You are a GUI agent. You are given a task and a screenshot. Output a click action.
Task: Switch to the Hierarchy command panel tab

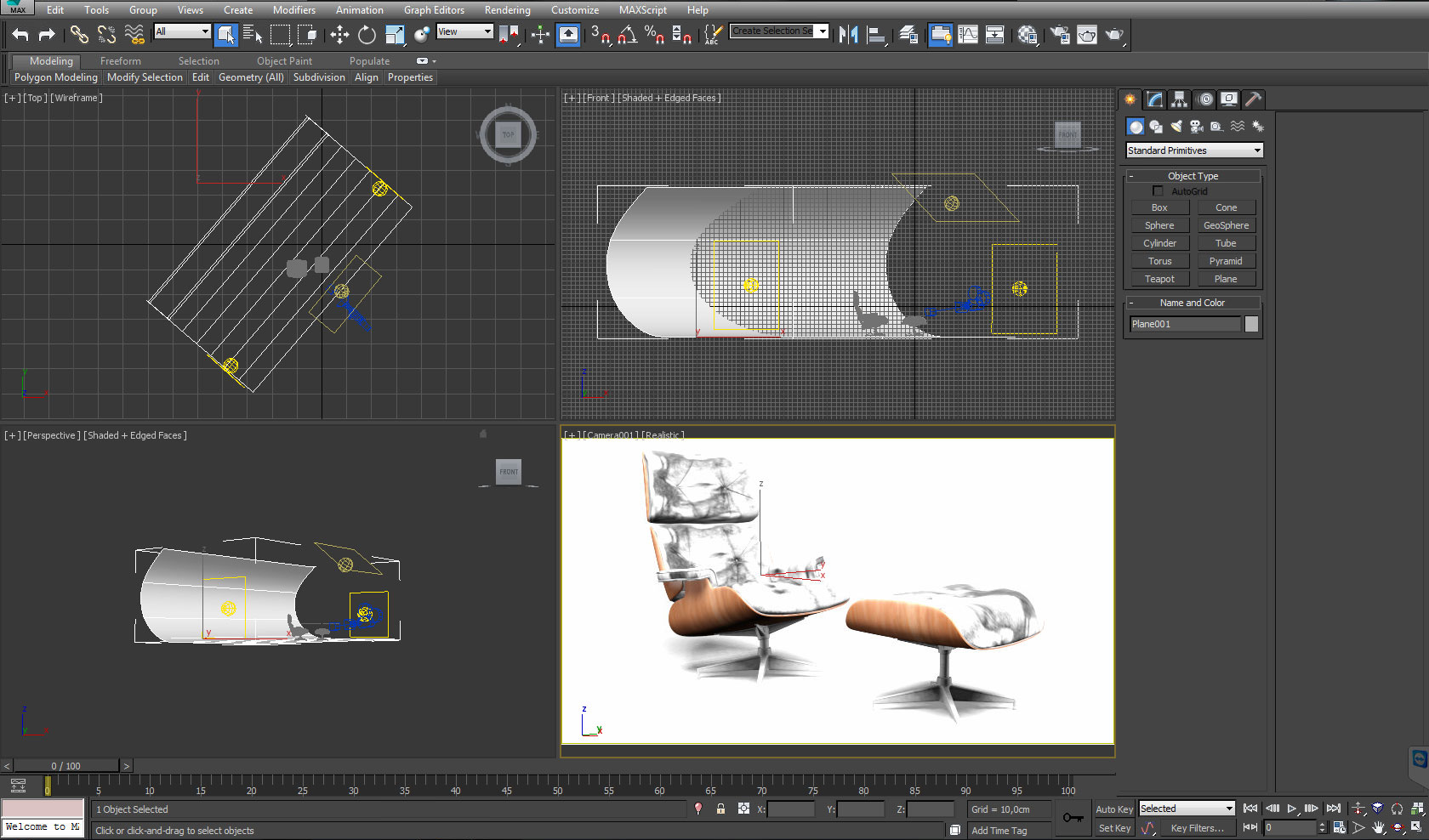[1179, 99]
